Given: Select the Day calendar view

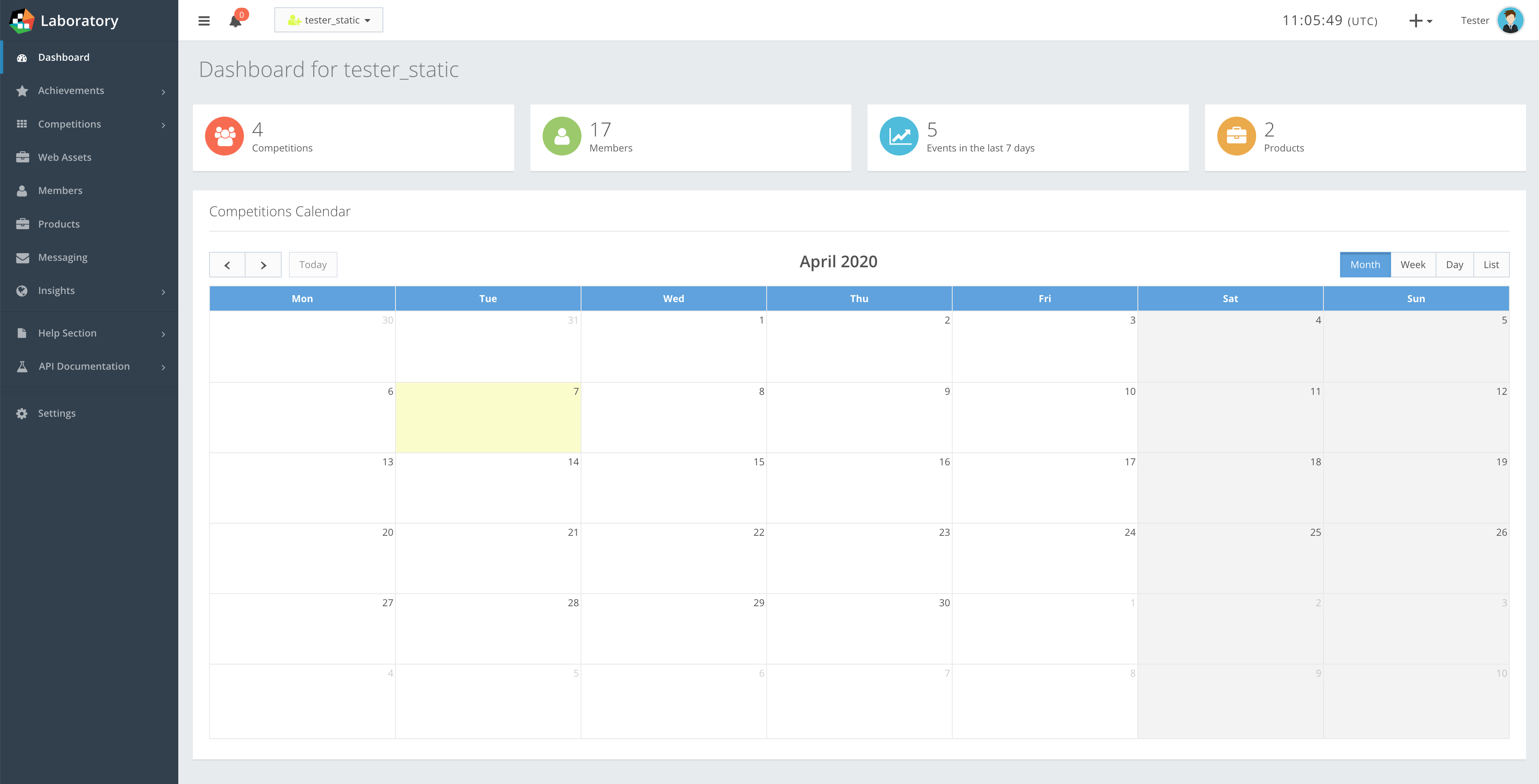Looking at the screenshot, I should [x=1454, y=264].
